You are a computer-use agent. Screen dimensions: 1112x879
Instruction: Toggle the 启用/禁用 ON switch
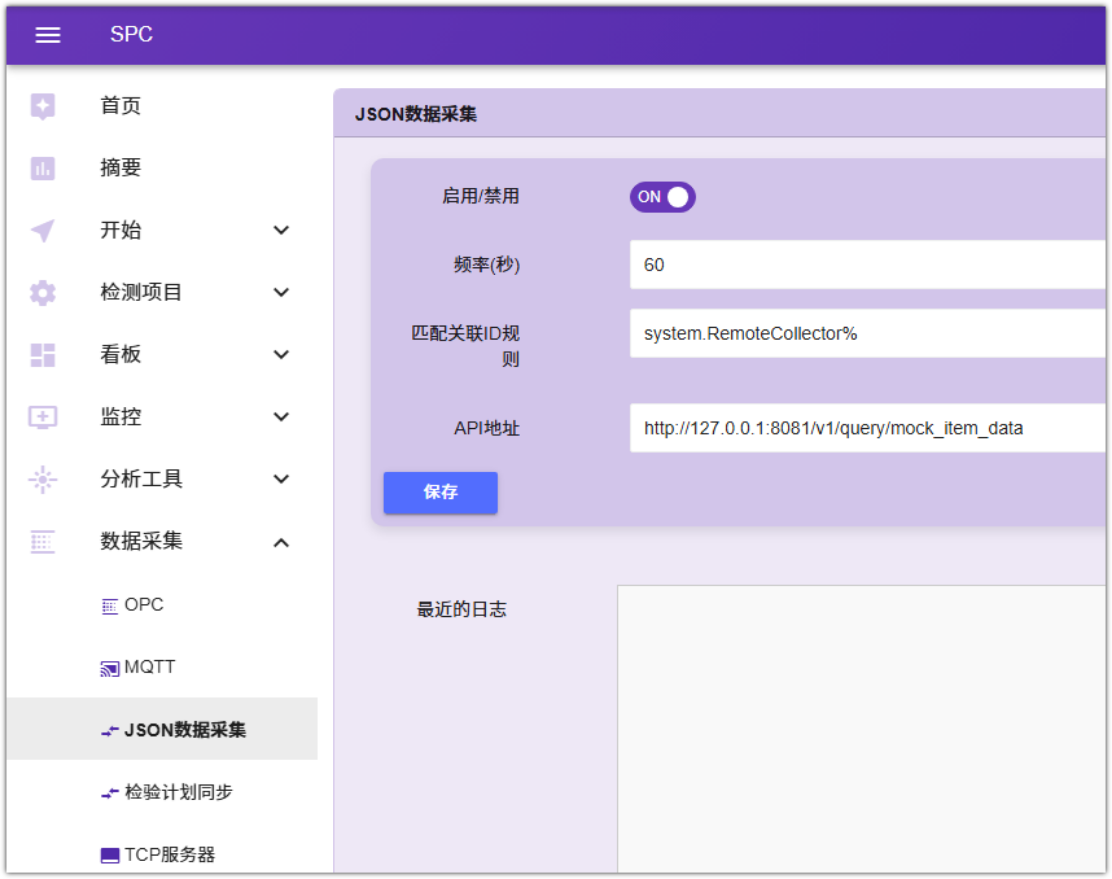662,197
